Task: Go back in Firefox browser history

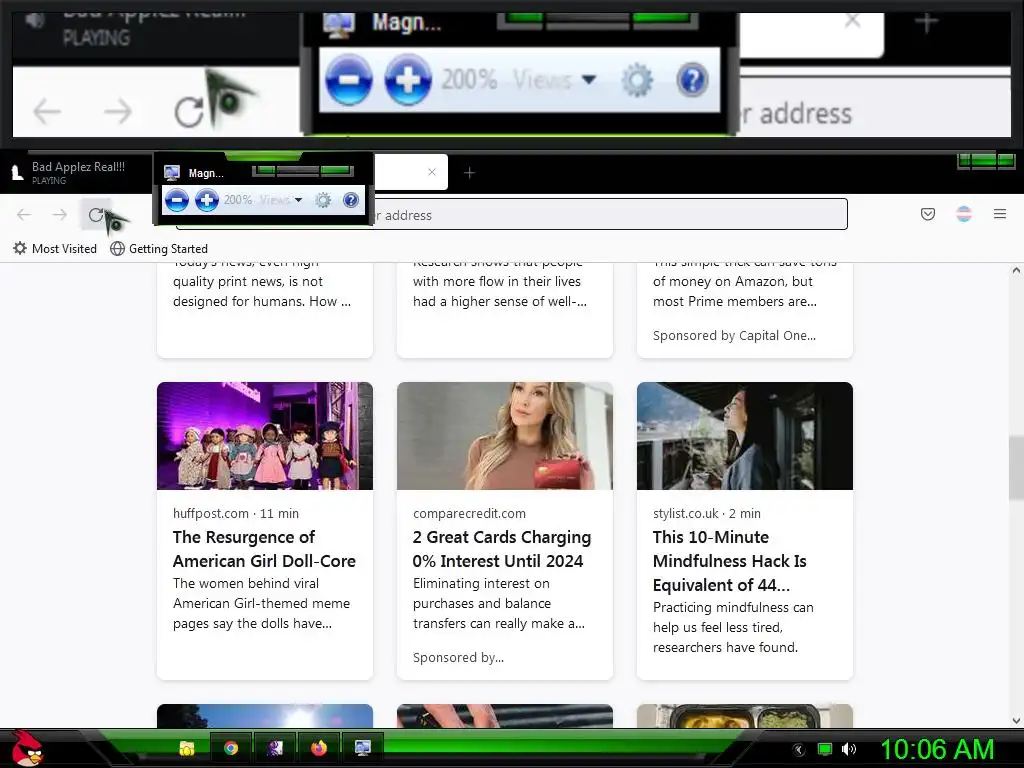Action: pos(24,214)
